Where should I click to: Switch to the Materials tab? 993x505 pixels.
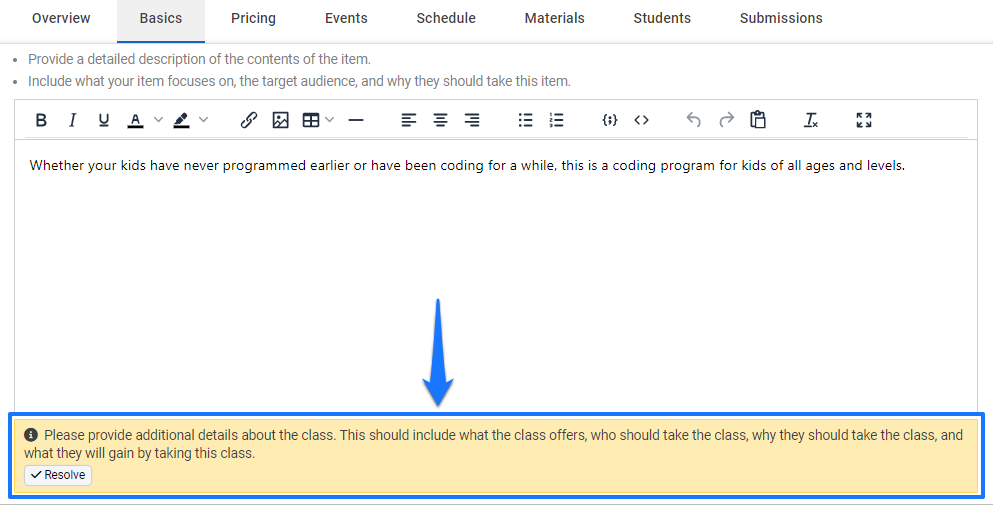[555, 18]
